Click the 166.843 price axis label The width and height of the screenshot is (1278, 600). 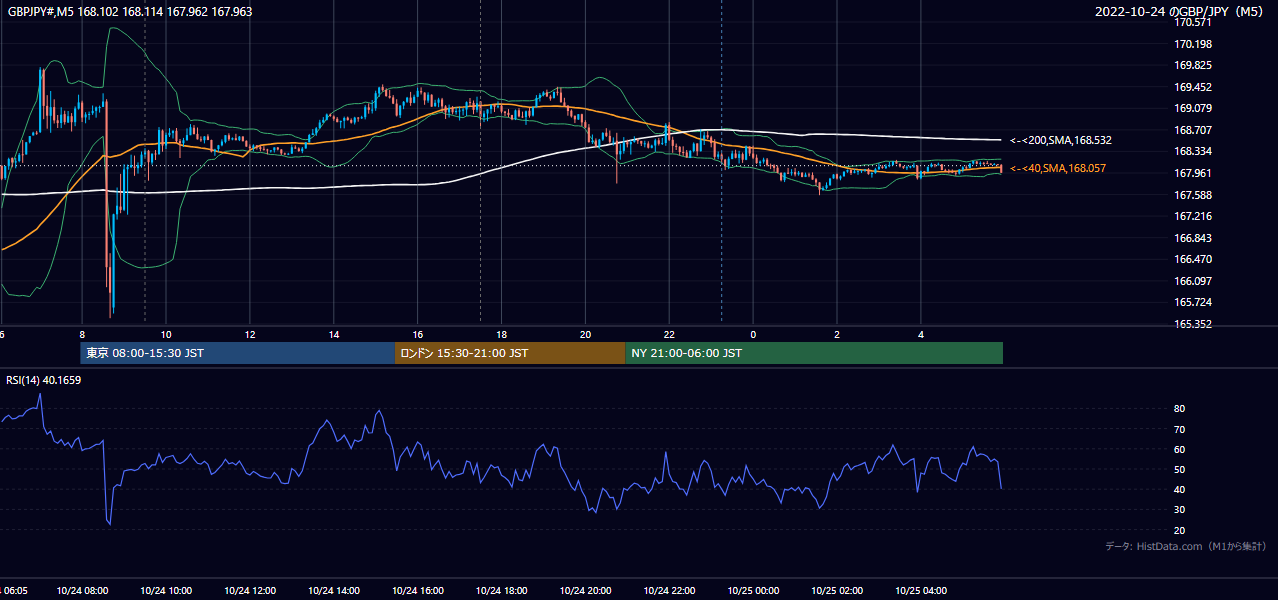1193,238
